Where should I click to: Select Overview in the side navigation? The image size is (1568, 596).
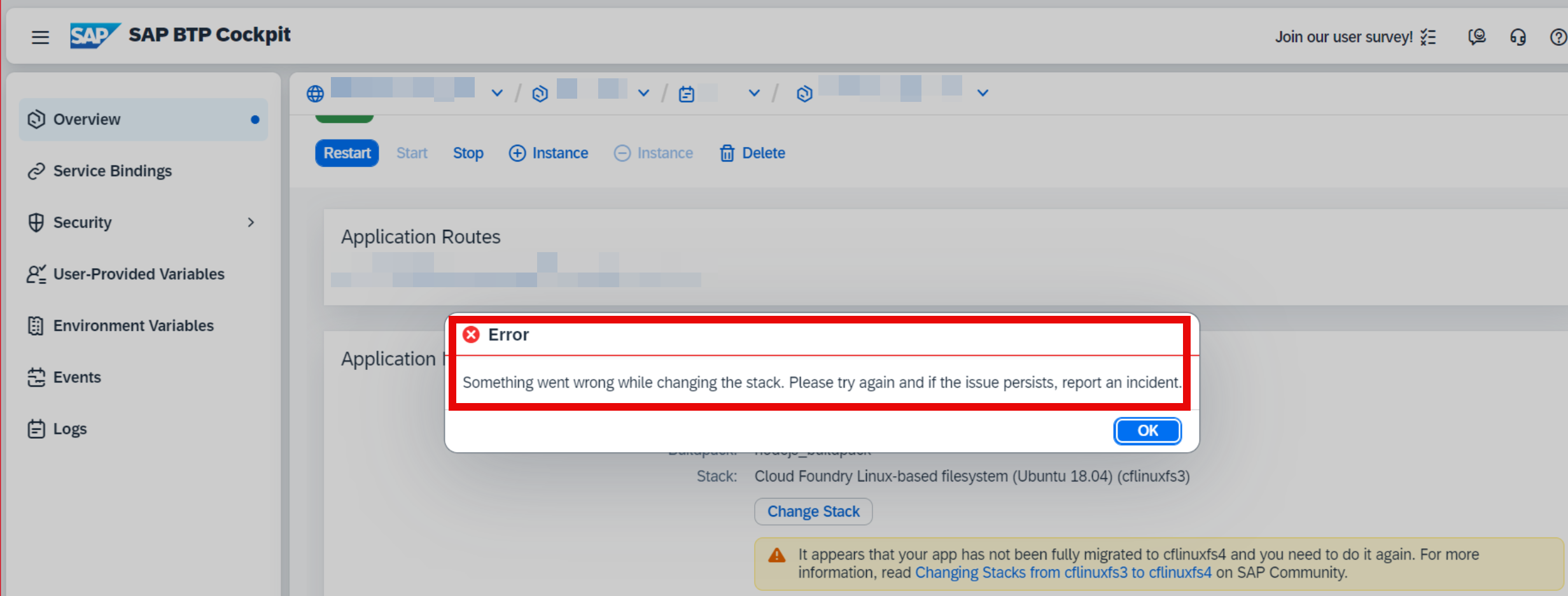(x=143, y=119)
